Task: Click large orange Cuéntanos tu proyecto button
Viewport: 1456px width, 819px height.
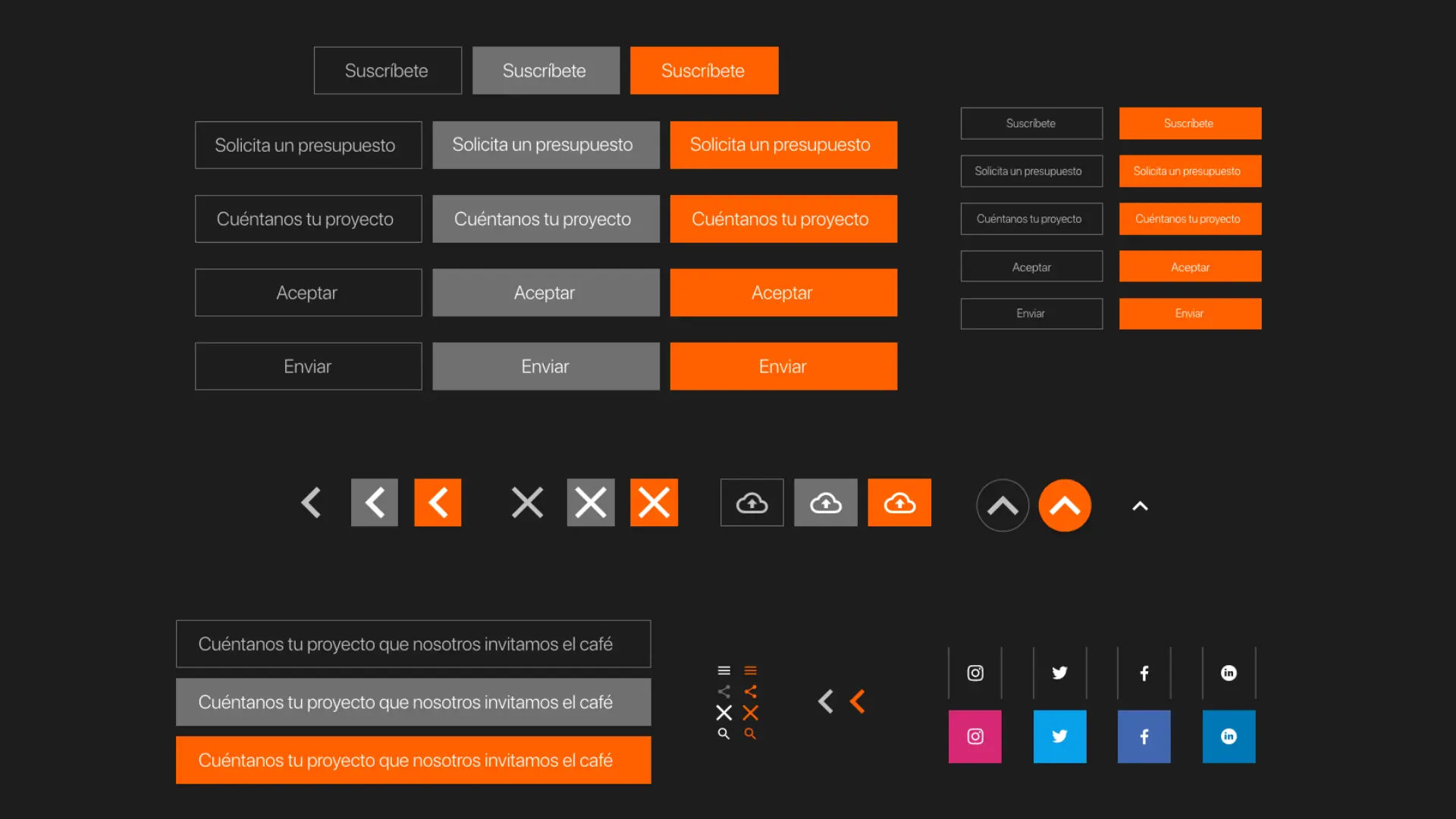Action: (783, 219)
